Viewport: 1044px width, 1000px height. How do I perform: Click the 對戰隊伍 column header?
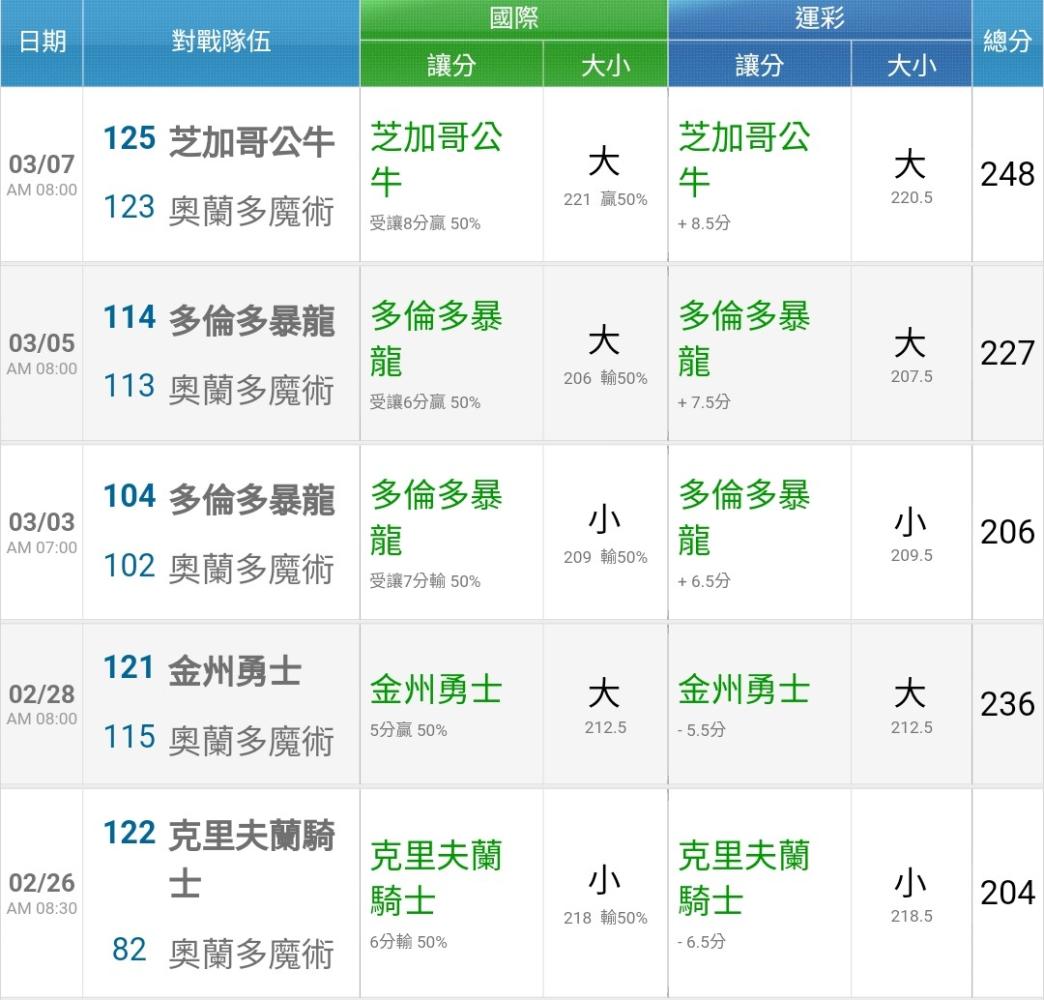[221, 42]
